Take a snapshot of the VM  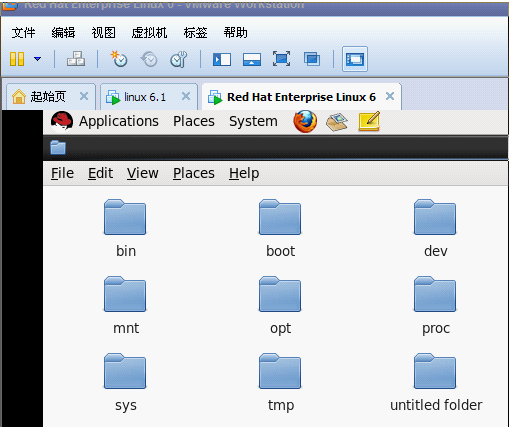click(119, 59)
